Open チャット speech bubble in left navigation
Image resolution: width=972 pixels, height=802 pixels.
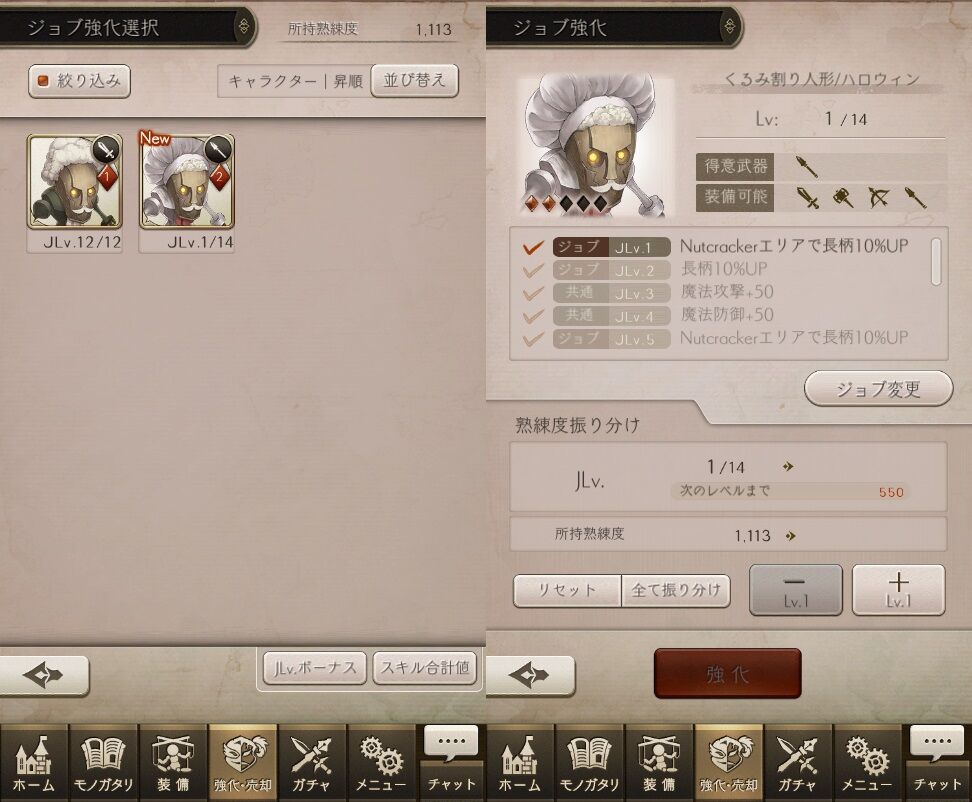(451, 762)
